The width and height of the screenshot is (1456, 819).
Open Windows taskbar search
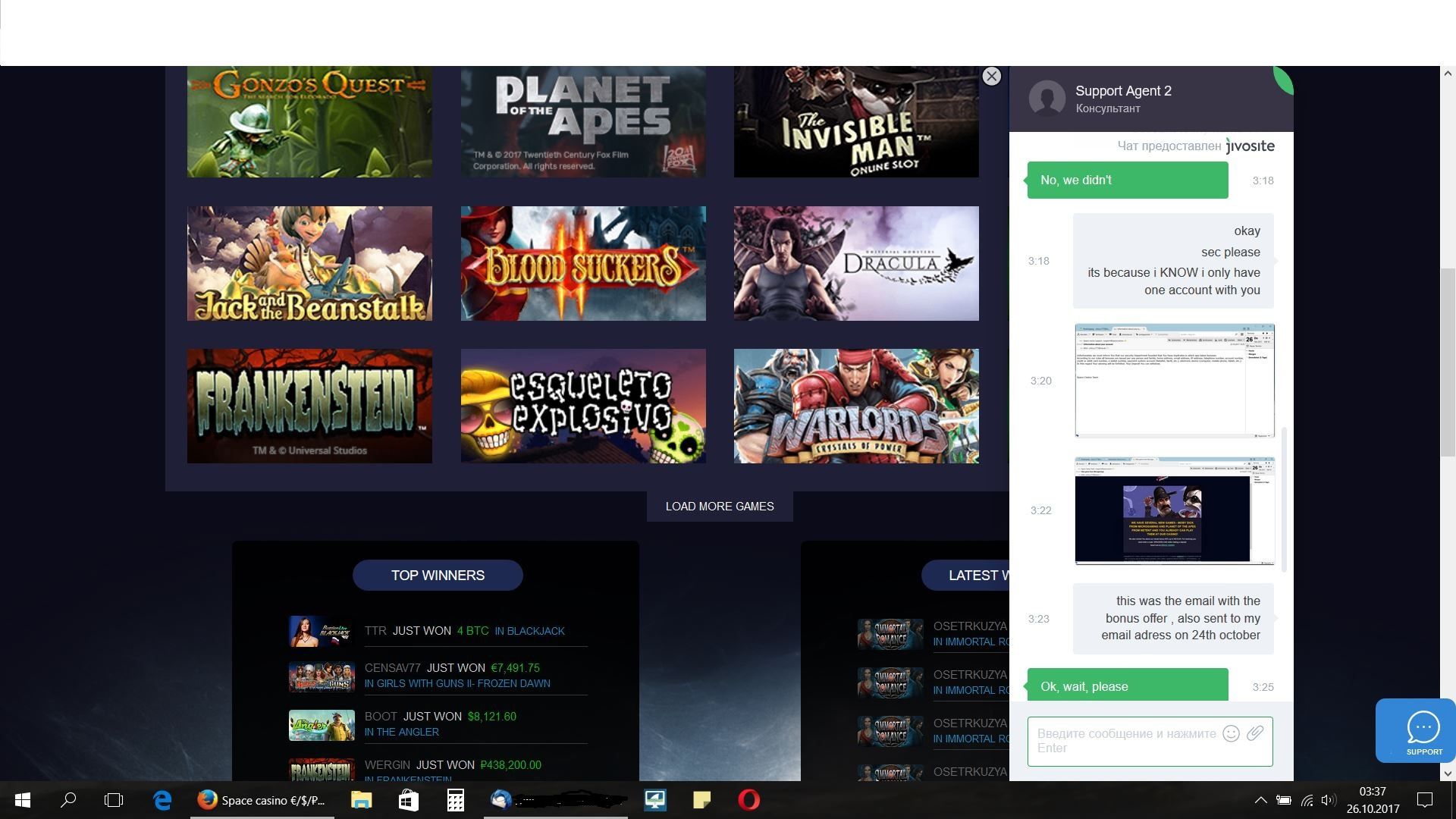68,800
